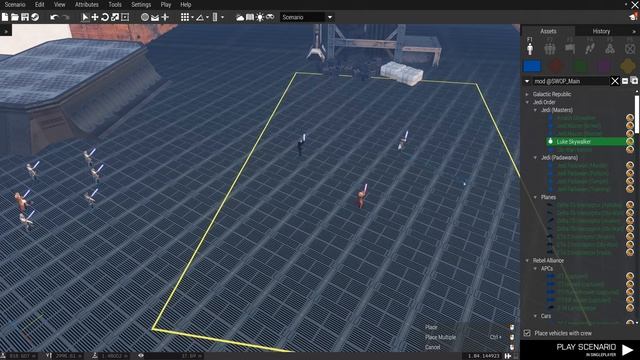Save scenario with the floppy disk icon
The image size is (640, 360).
coord(25,17)
